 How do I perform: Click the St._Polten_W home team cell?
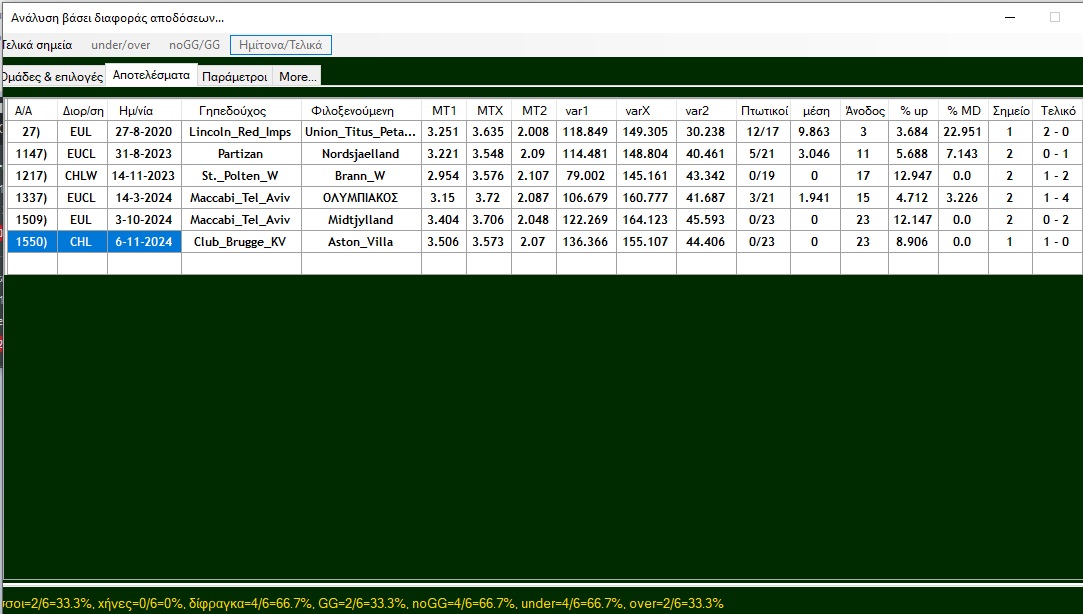pos(241,176)
